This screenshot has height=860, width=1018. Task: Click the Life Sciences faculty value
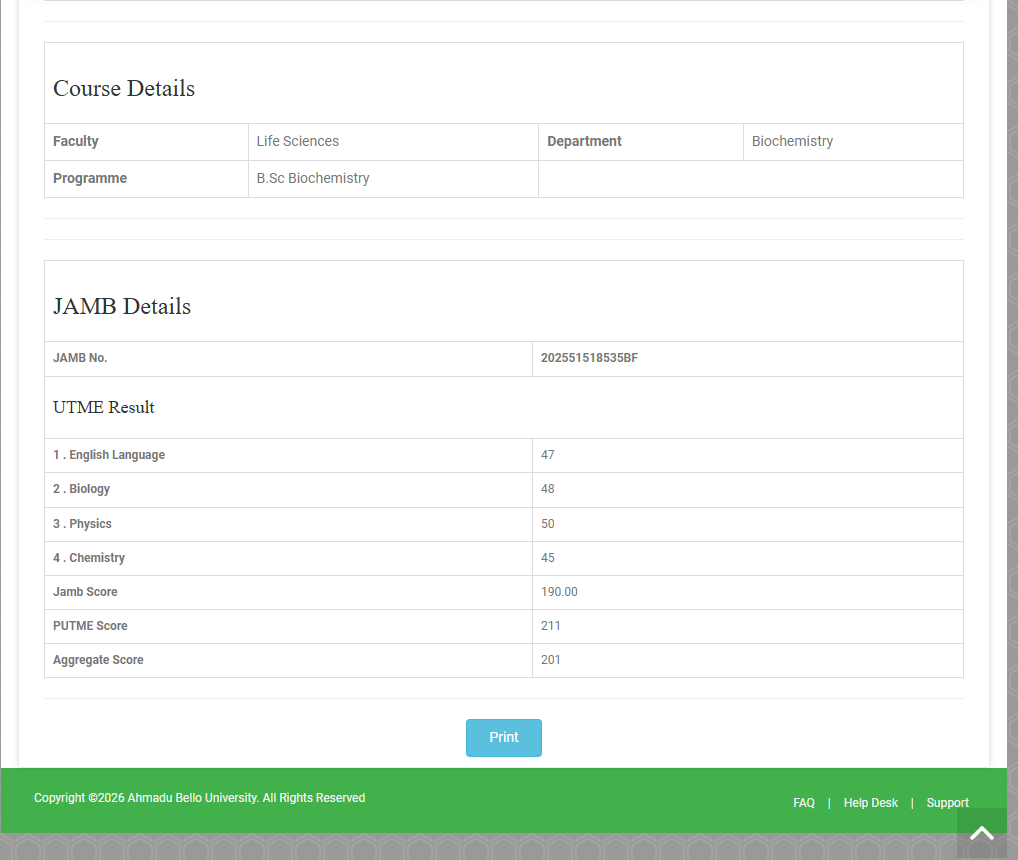[297, 141]
